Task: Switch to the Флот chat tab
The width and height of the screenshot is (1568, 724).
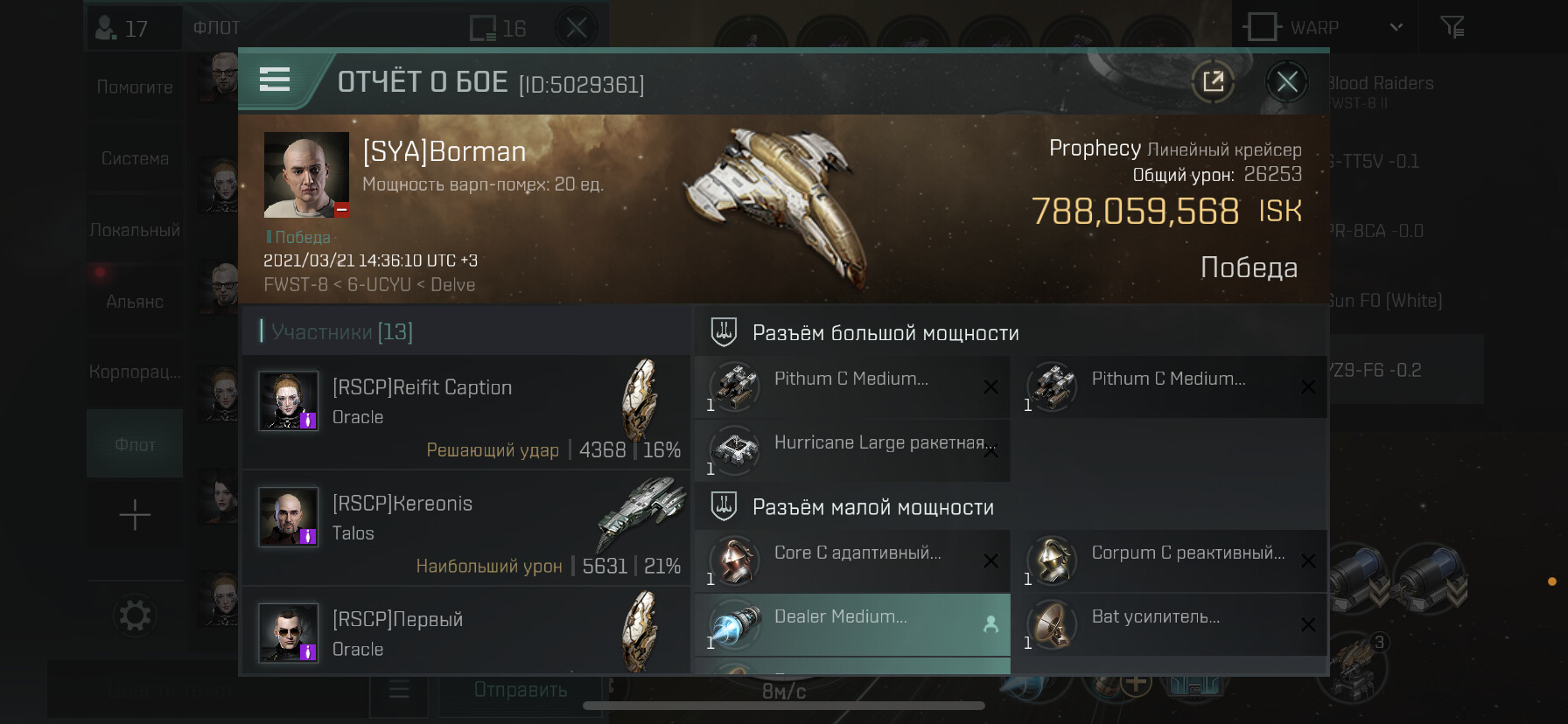Action: click(x=135, y=444)
